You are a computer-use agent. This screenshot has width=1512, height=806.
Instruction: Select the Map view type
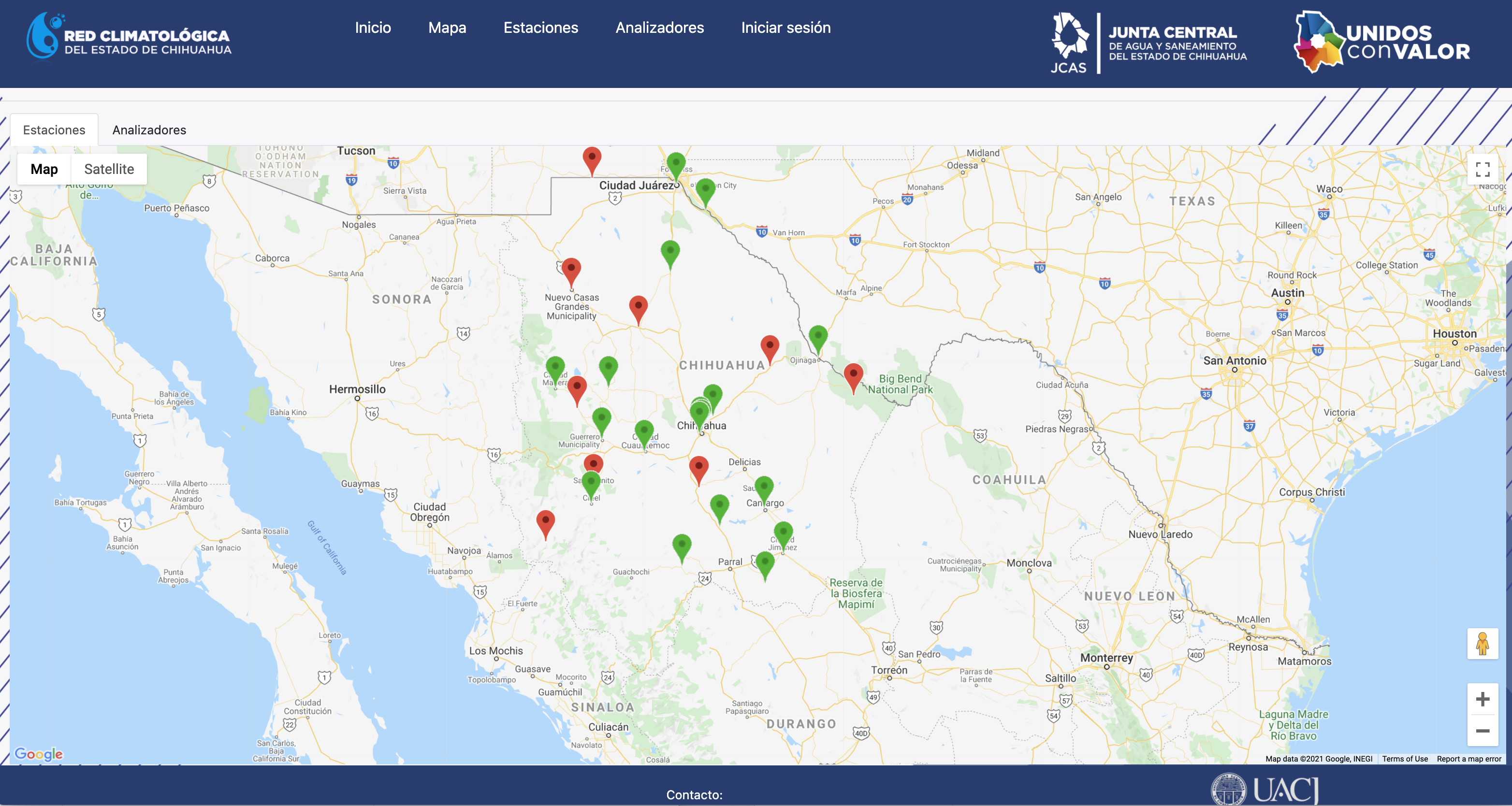44,170
